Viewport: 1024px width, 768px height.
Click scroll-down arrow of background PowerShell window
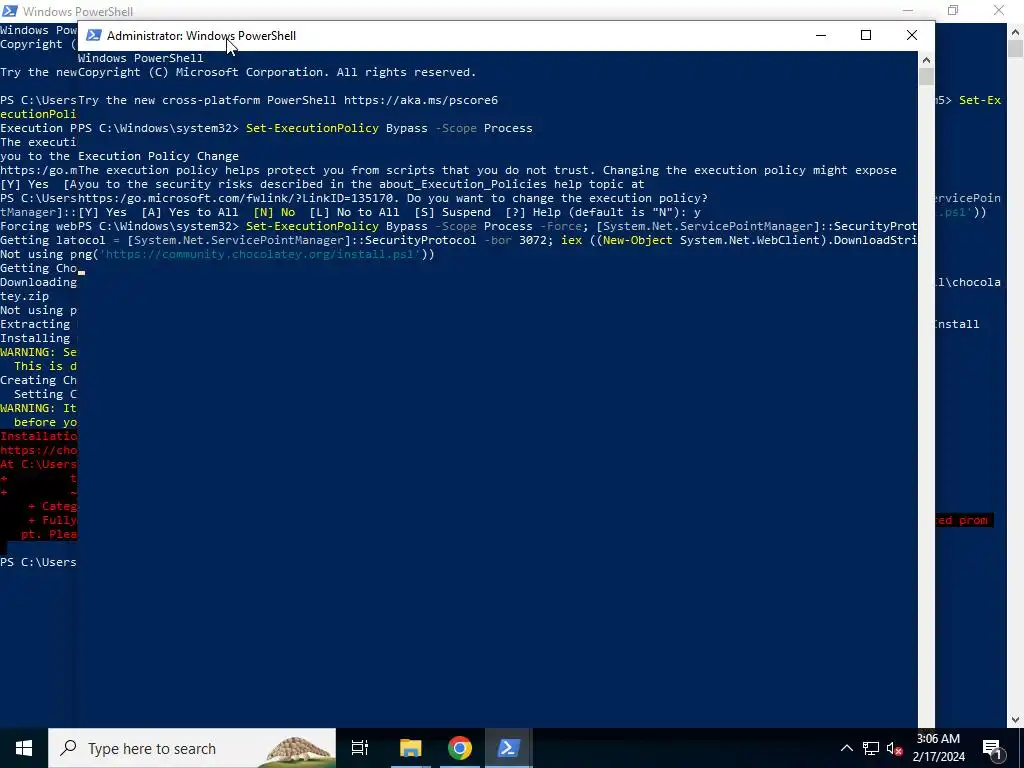coord(1015,720)
